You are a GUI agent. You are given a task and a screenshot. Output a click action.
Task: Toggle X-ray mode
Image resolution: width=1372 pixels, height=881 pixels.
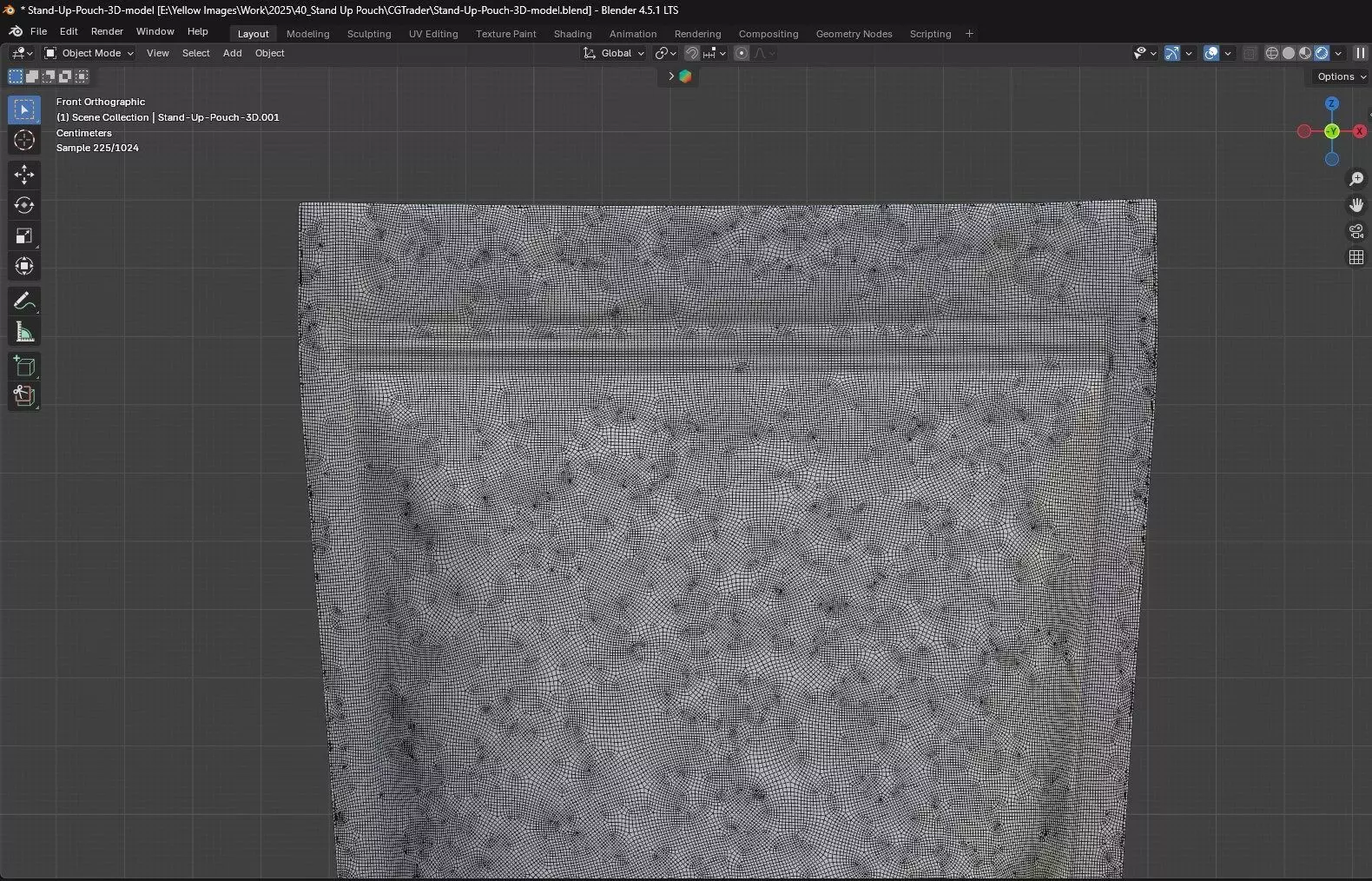click(1250, 53)
